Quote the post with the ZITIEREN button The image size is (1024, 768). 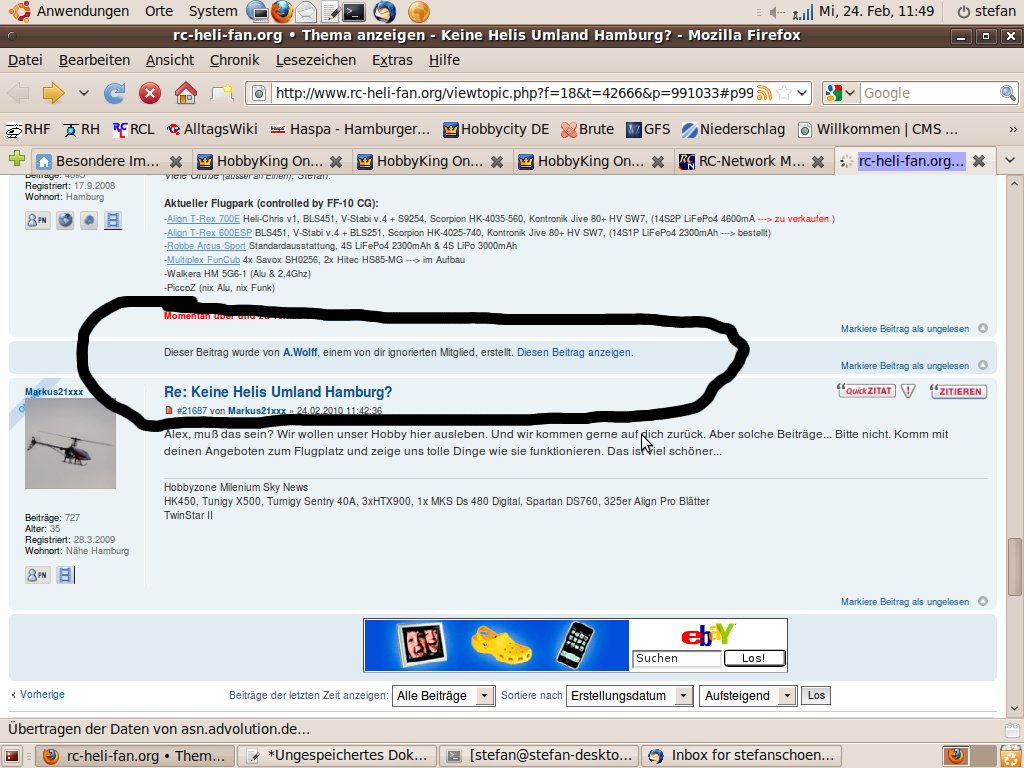coord(959,391)
